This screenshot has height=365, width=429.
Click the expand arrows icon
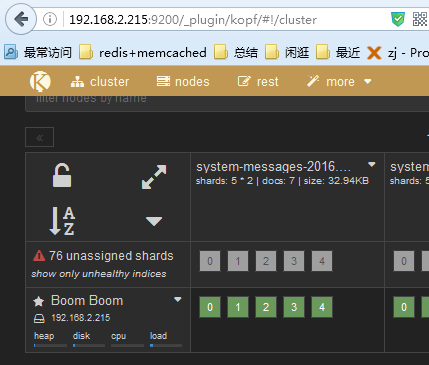click(x=154, y=177)
